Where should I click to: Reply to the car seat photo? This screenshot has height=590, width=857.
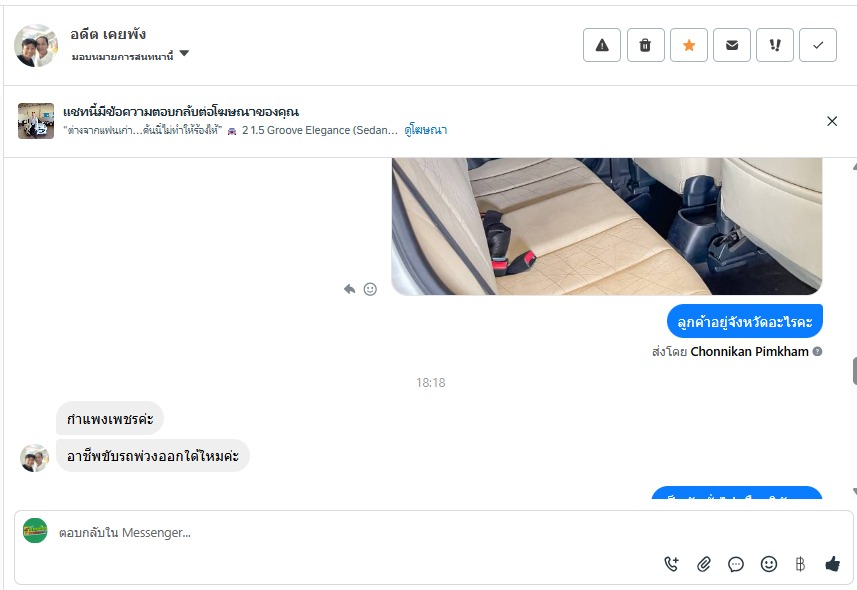coord(349,289)
